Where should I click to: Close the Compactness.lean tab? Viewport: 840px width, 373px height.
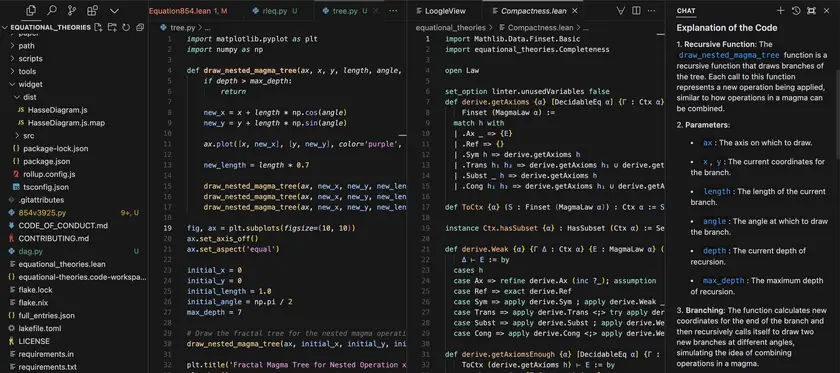click(575, 11)
